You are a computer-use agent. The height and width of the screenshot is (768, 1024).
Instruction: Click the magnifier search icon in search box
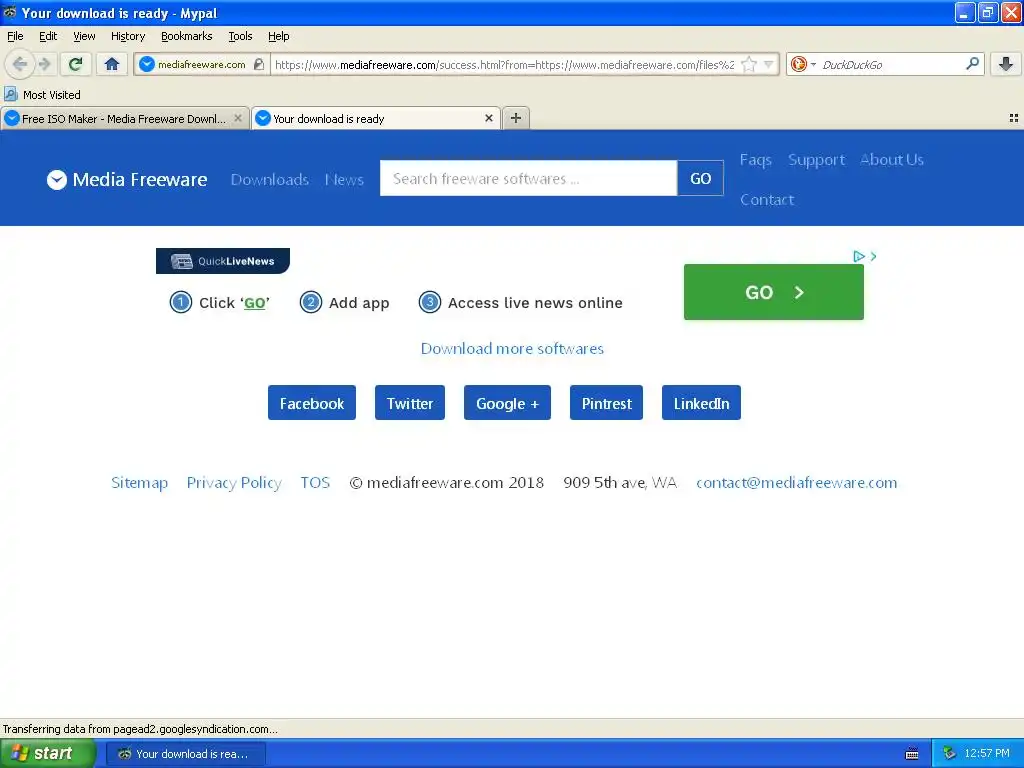[x=972, y=64]
